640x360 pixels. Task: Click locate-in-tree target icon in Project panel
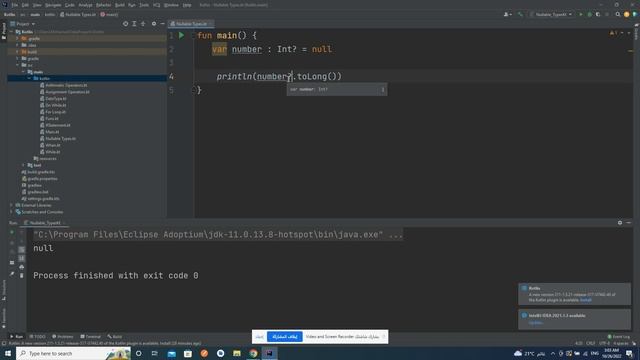click(125, 24)
